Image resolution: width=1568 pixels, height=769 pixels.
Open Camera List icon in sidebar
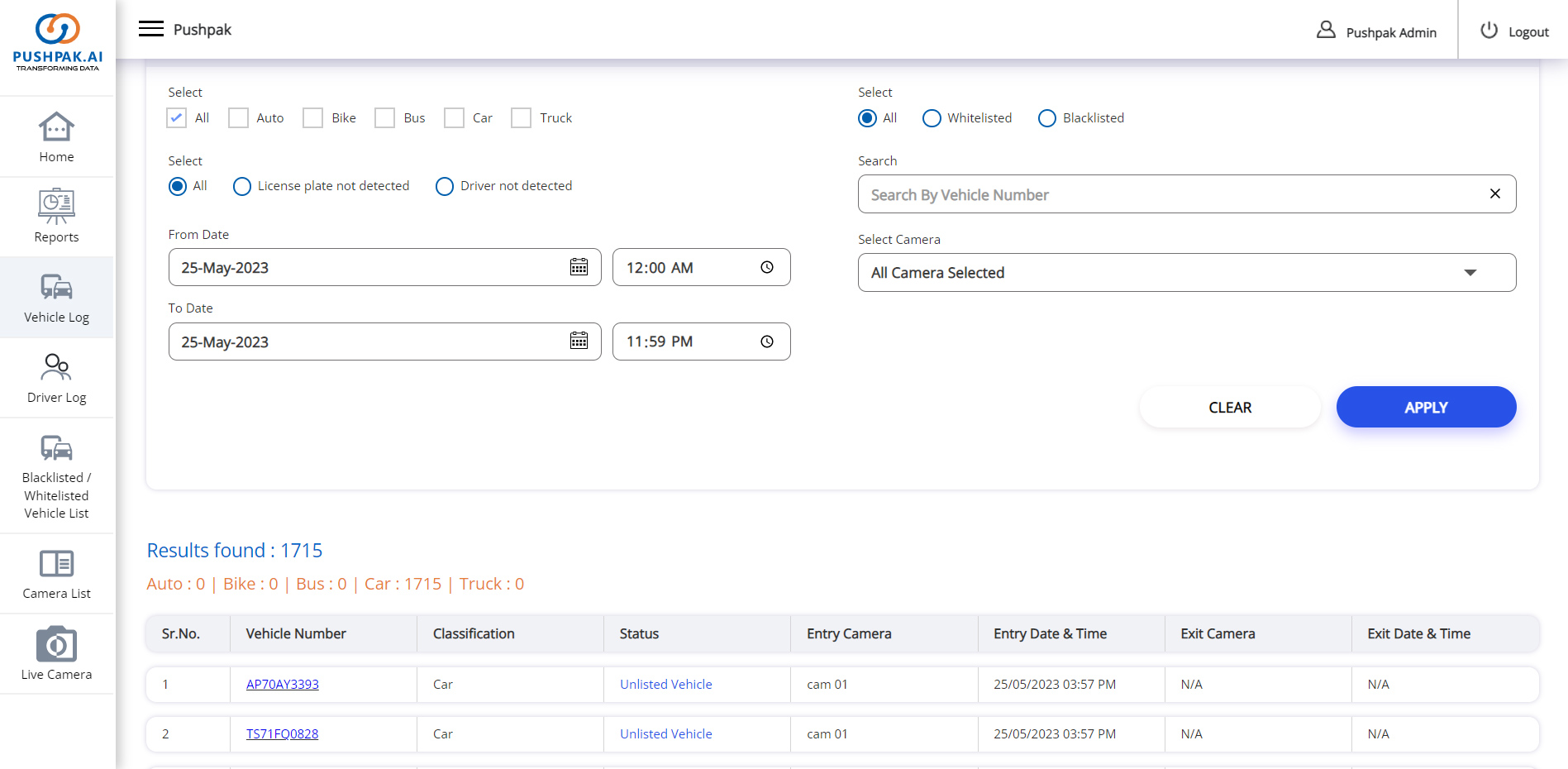(56, 564)
